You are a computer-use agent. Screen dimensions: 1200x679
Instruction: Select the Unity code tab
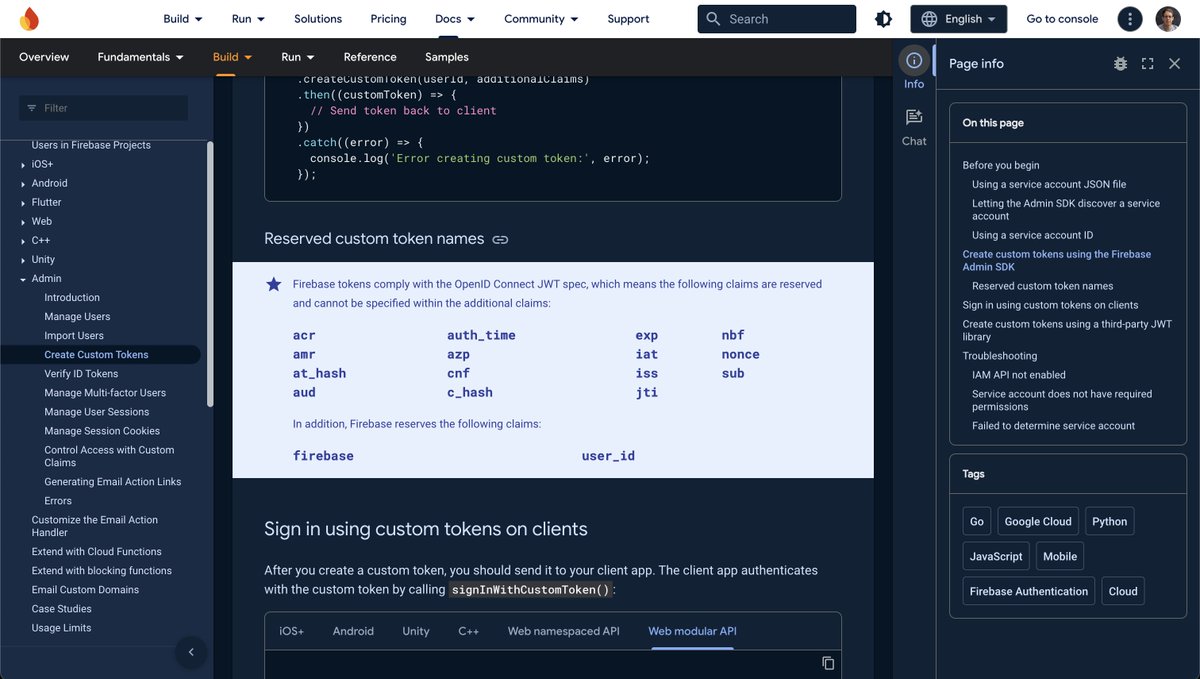click(x=416, y=631)
